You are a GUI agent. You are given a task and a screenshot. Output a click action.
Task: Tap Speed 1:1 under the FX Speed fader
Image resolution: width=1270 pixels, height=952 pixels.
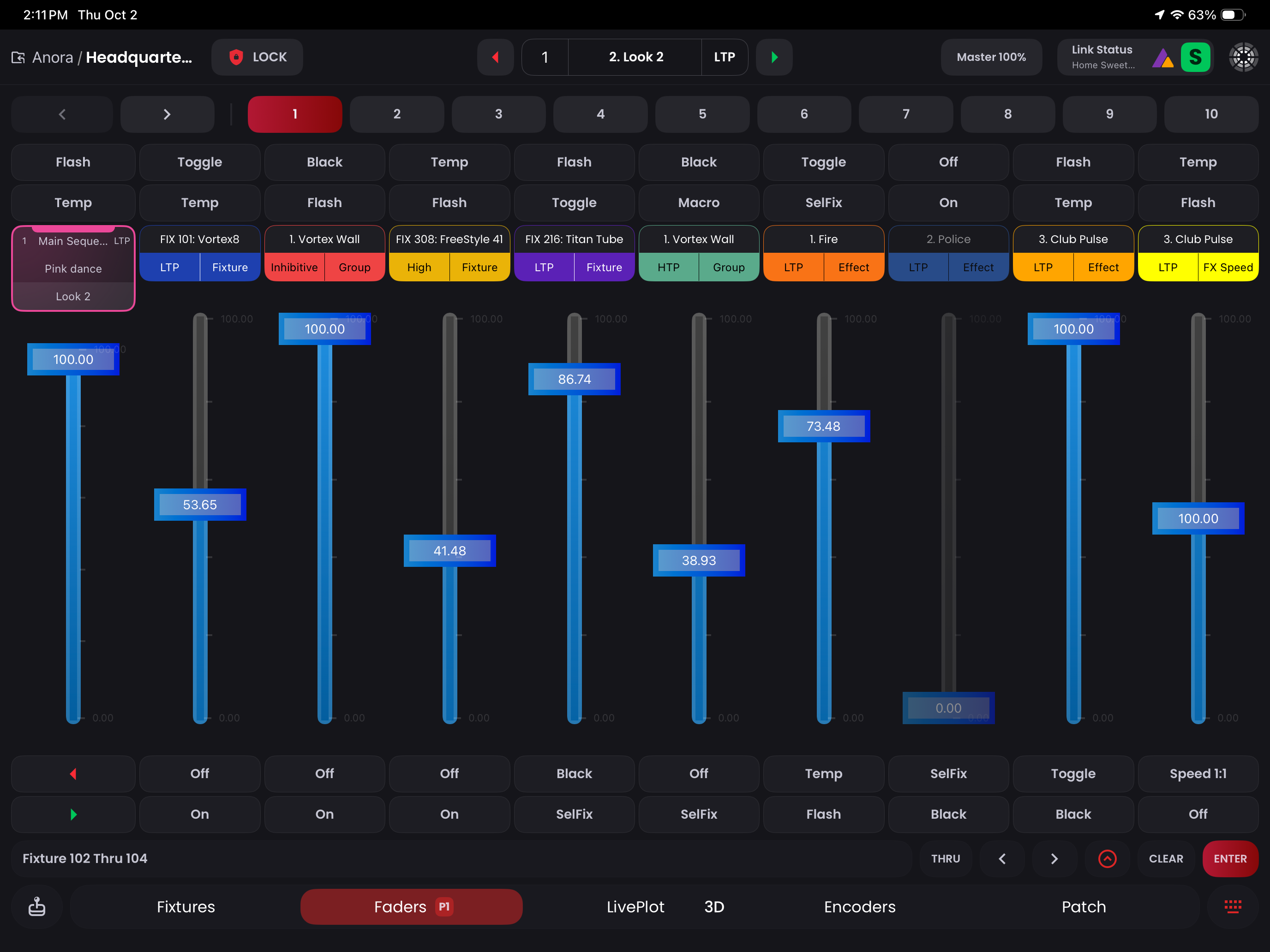click(x=1198, y=773)
